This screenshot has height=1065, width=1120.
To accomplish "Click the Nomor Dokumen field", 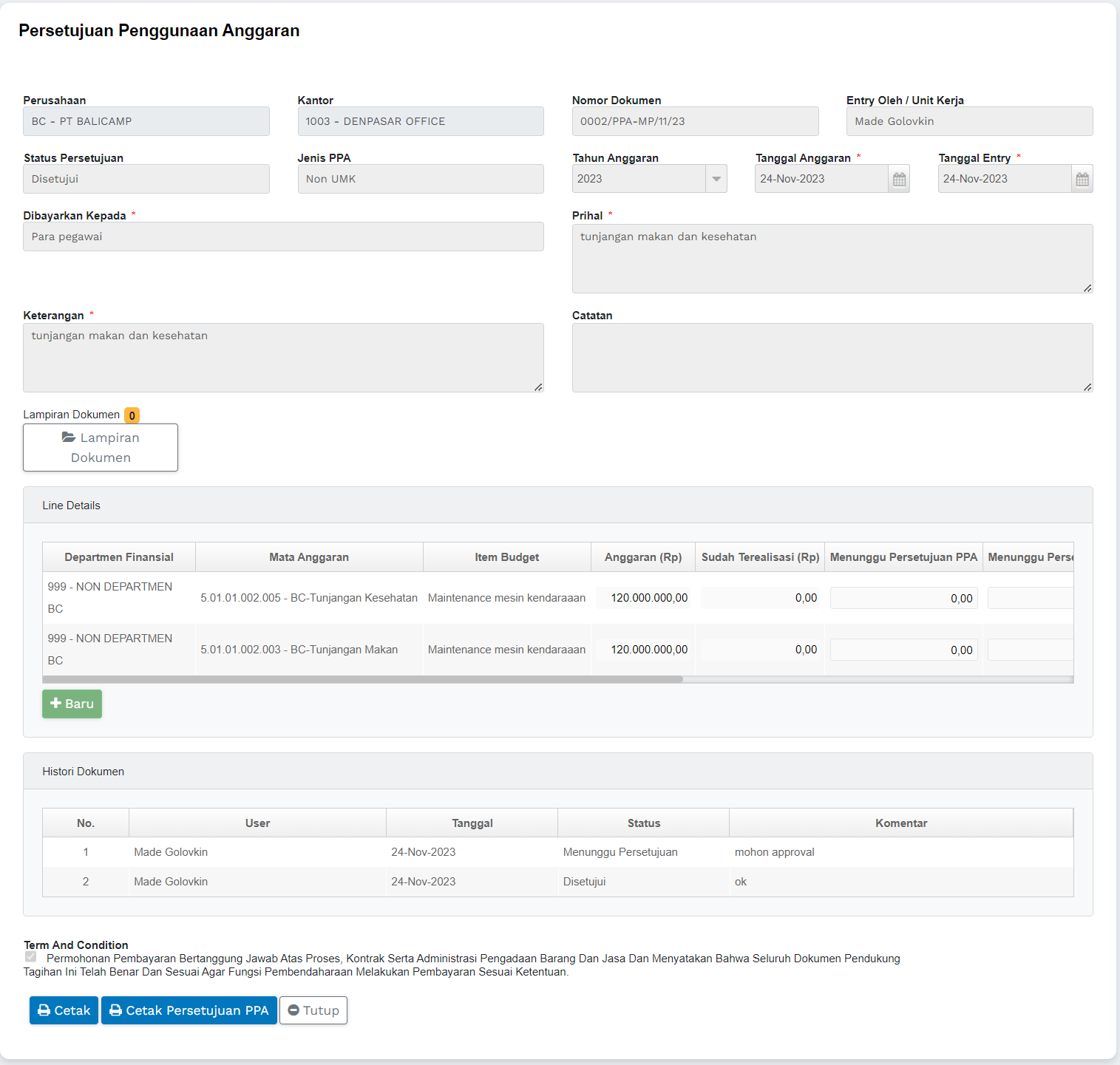I will (695, 121).
